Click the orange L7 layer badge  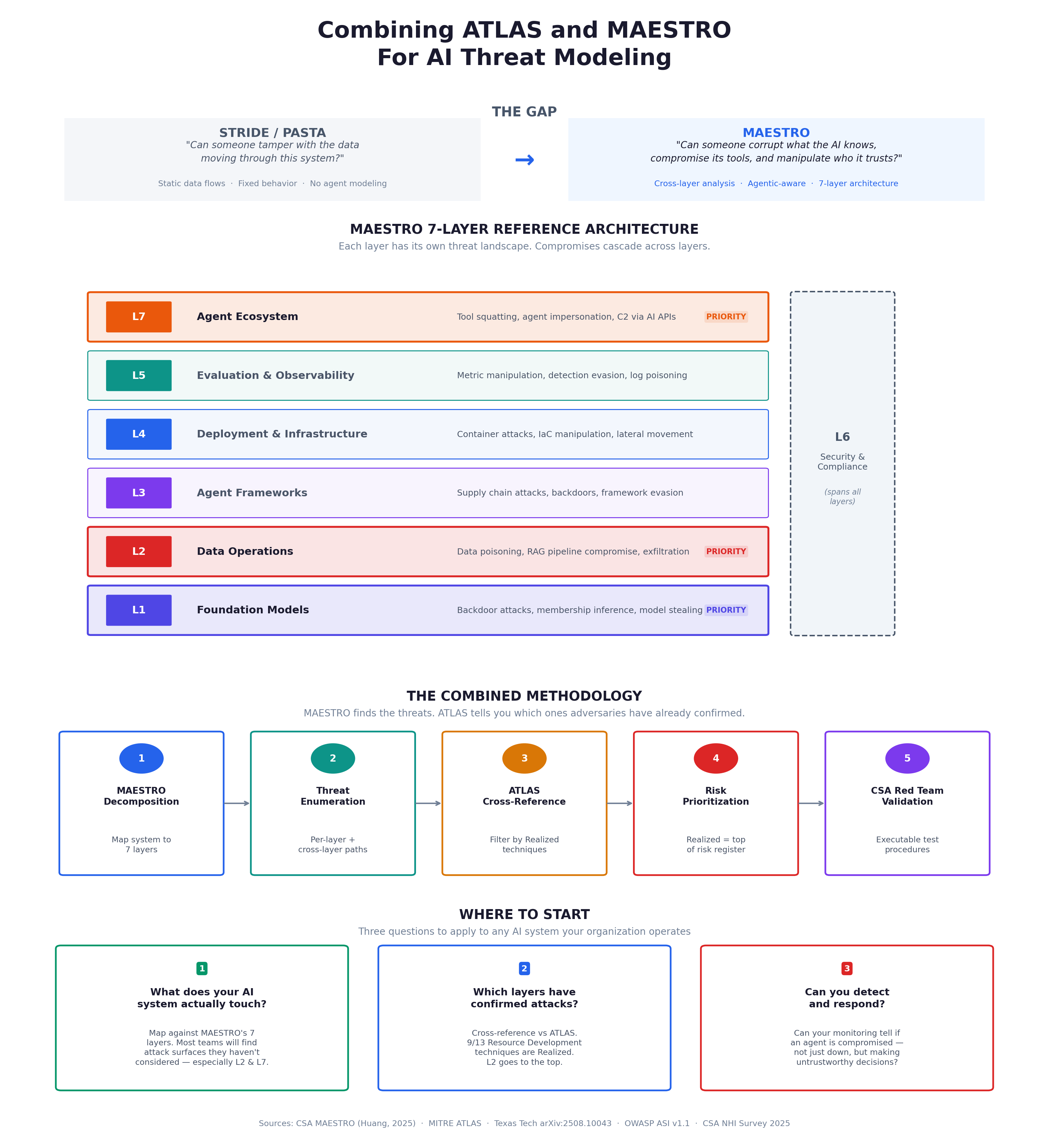[138, 317]
